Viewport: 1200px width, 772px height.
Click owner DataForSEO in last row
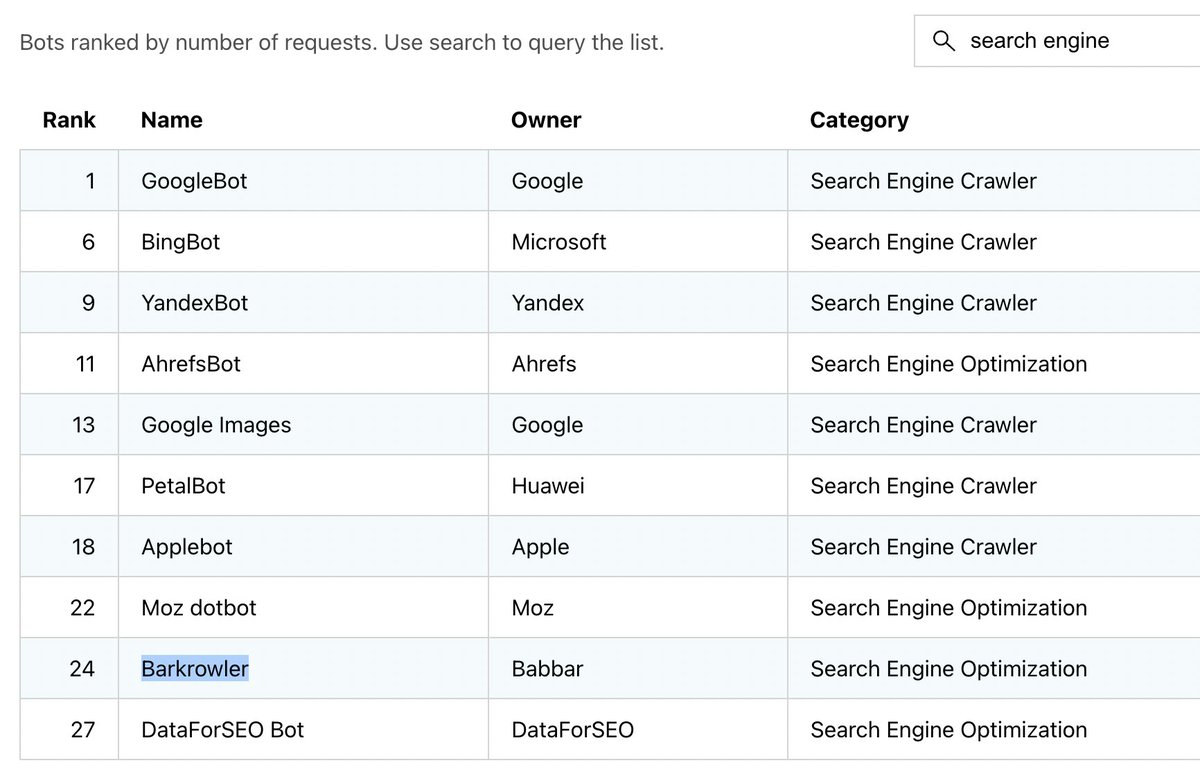573,730
